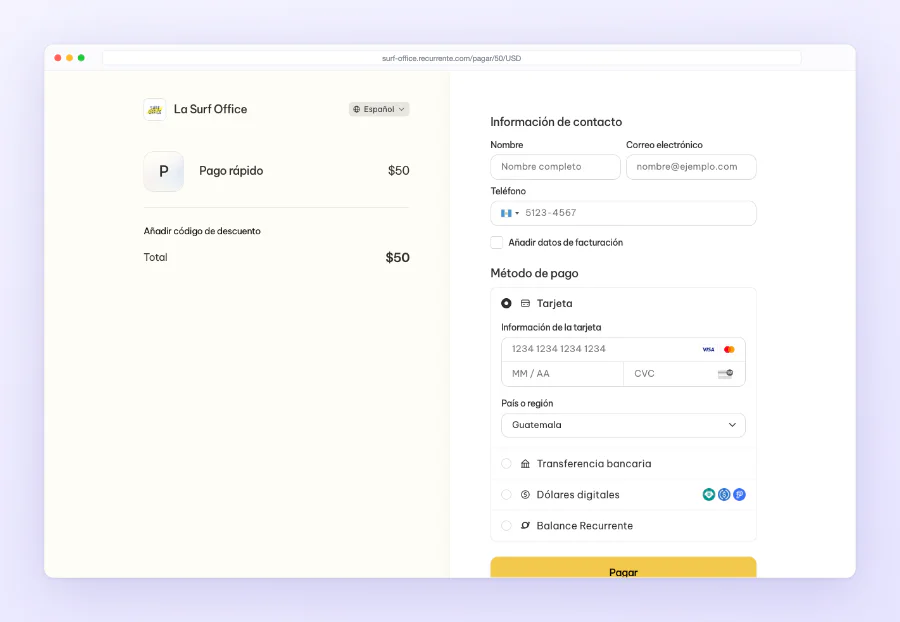Click the Transferencia bancaria label
The width and height of the screenshot is (900, 622).
coord(594,464)
